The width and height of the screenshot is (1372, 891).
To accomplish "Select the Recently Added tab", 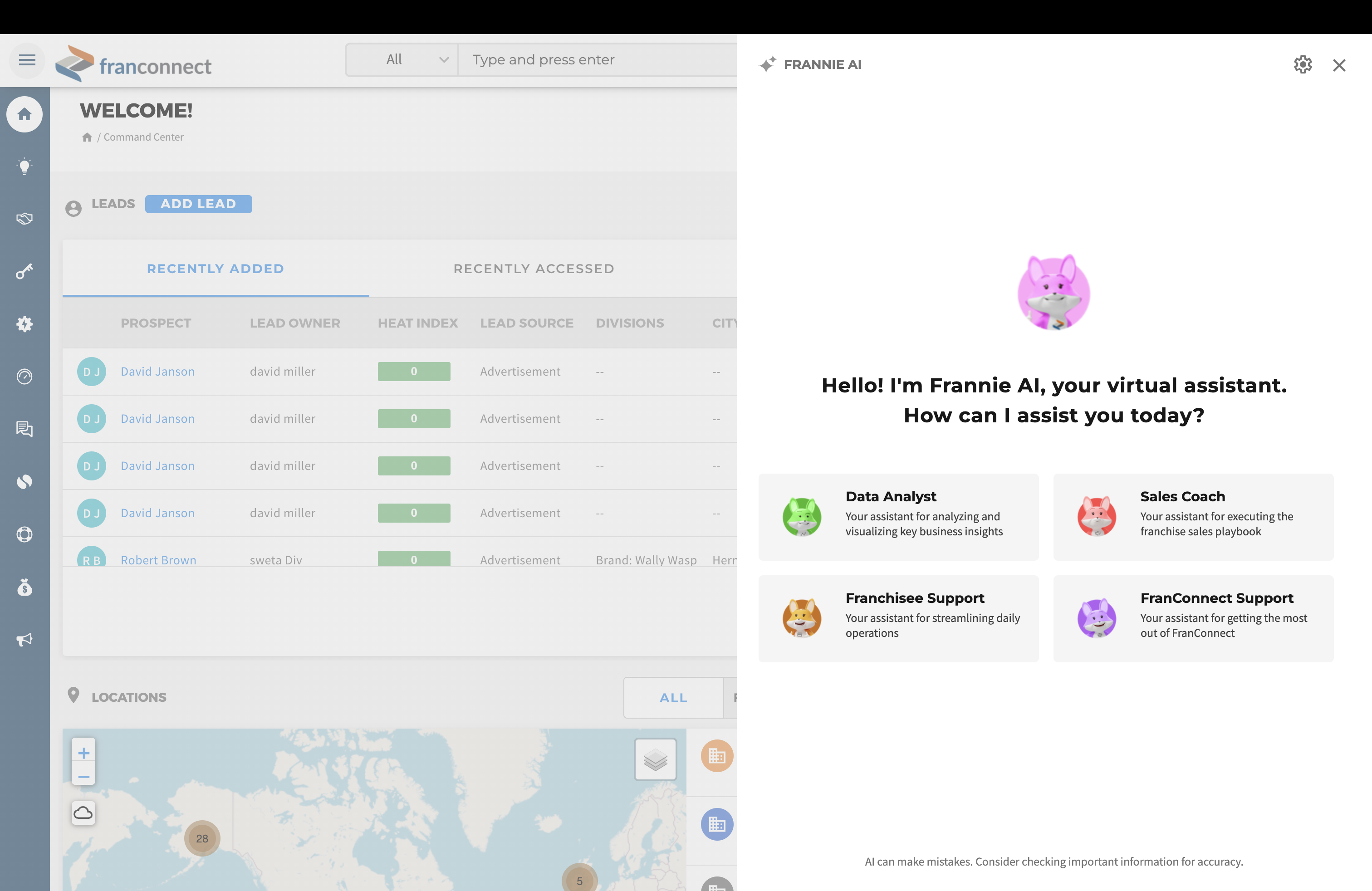I will click(215, 269).
